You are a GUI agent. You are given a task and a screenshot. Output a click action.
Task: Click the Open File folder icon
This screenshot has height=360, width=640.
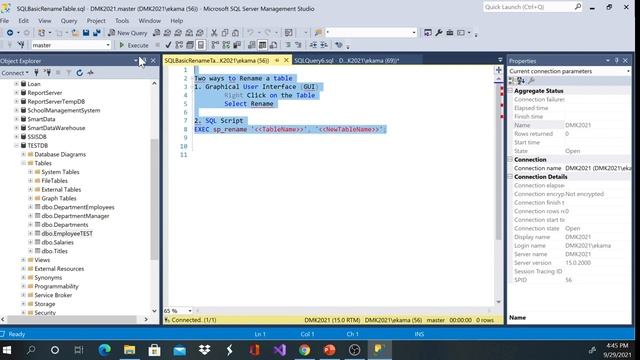click(x=75, y=33)
